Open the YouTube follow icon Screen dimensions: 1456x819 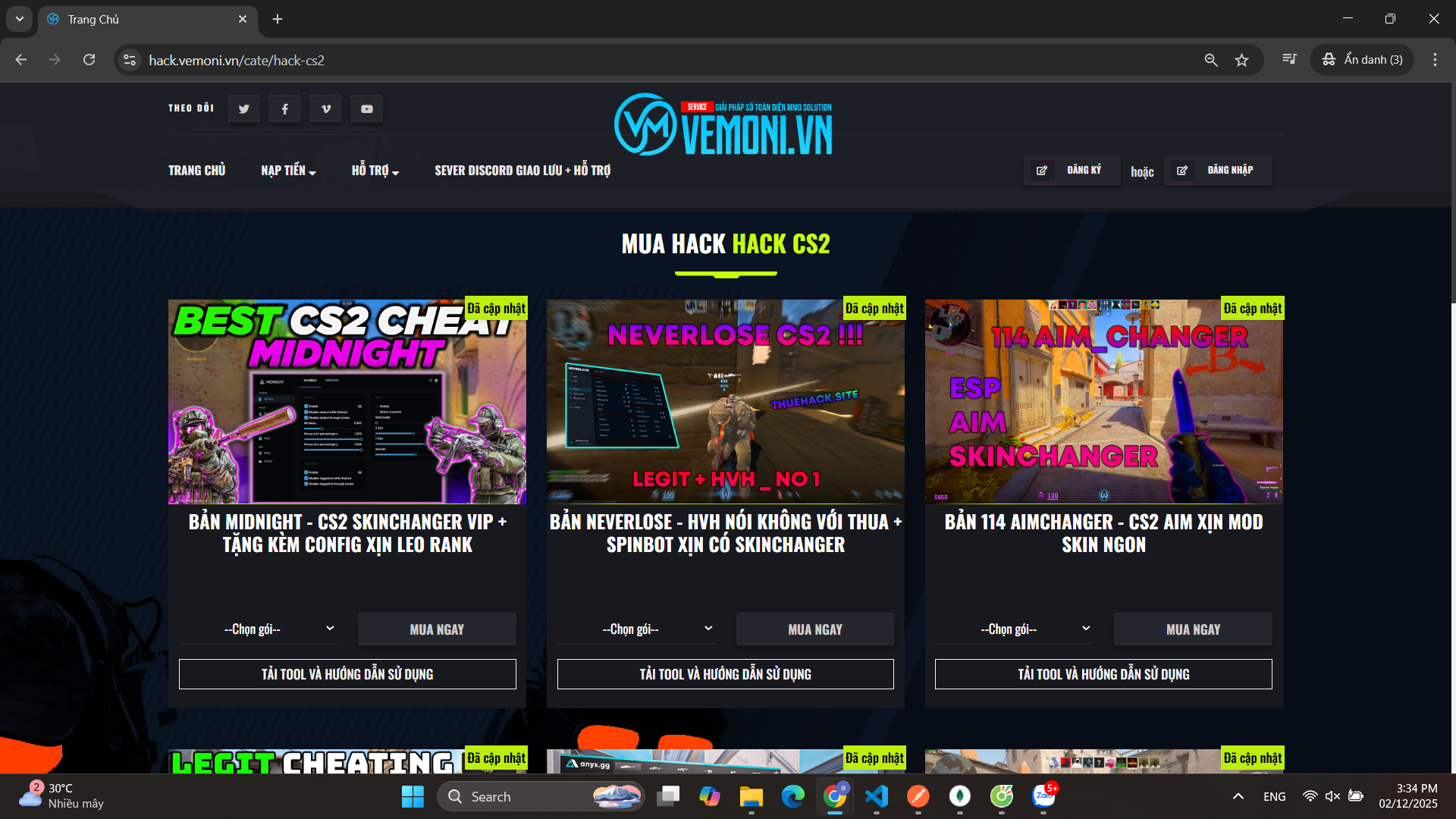367,109
